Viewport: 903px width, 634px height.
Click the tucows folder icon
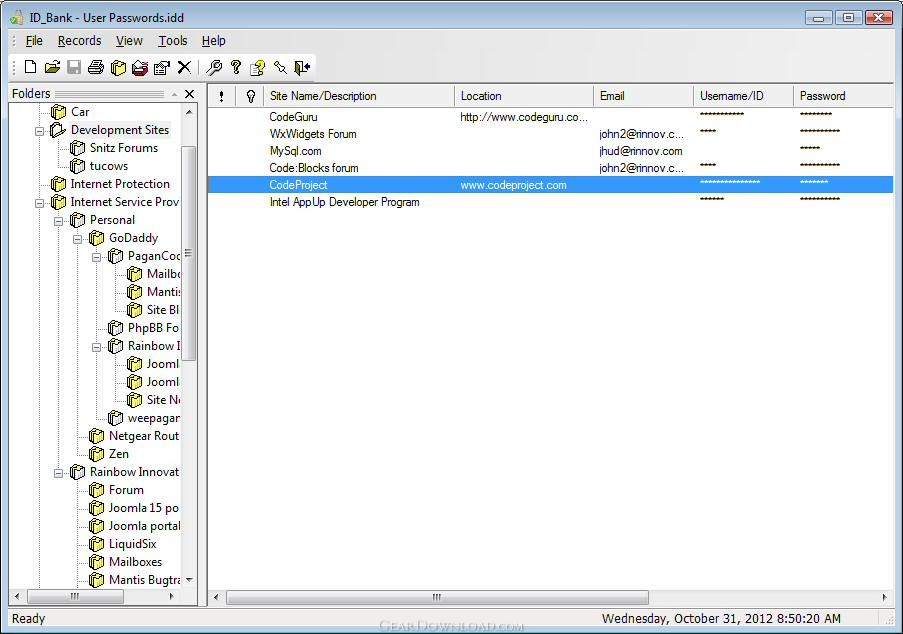[77, 166]
